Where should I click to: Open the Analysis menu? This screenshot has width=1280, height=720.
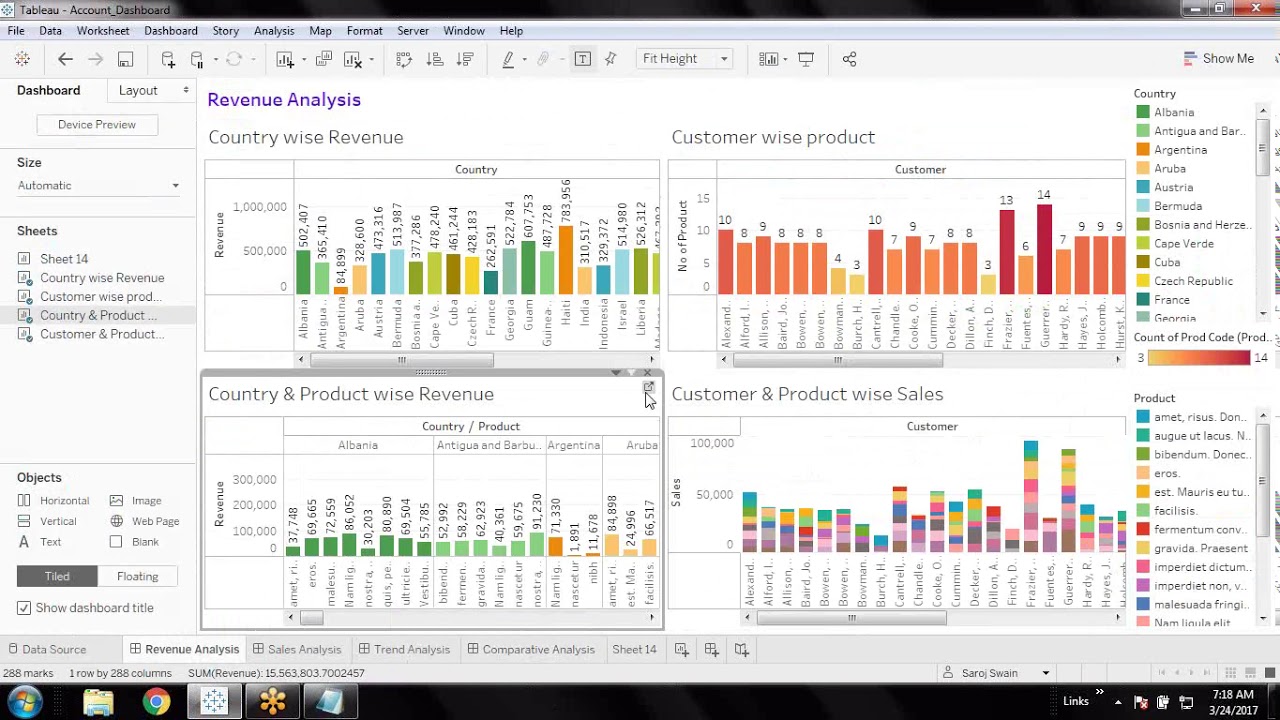[x=274, y=31]
